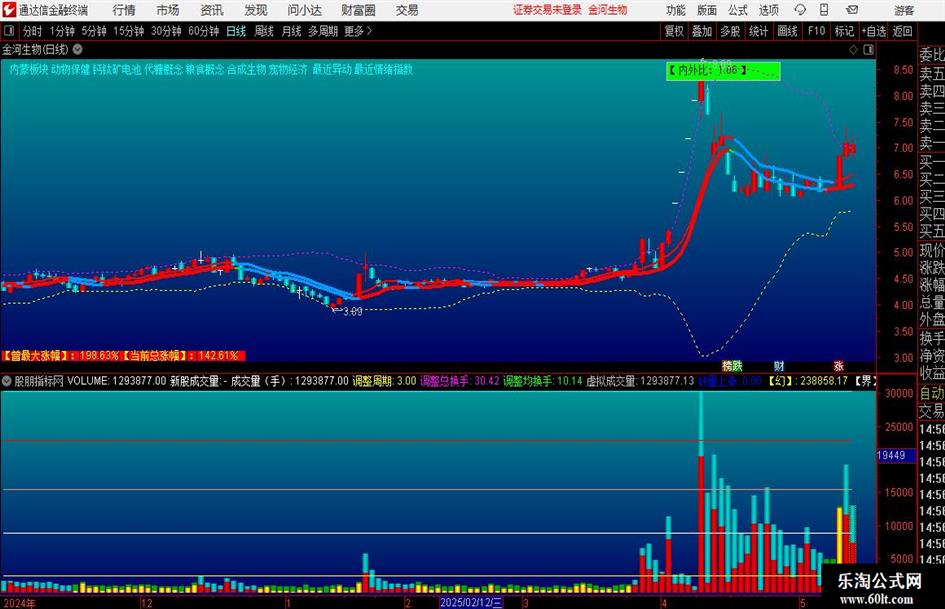
Task: Open the 资讯 menu
Action: click(211, 10)
